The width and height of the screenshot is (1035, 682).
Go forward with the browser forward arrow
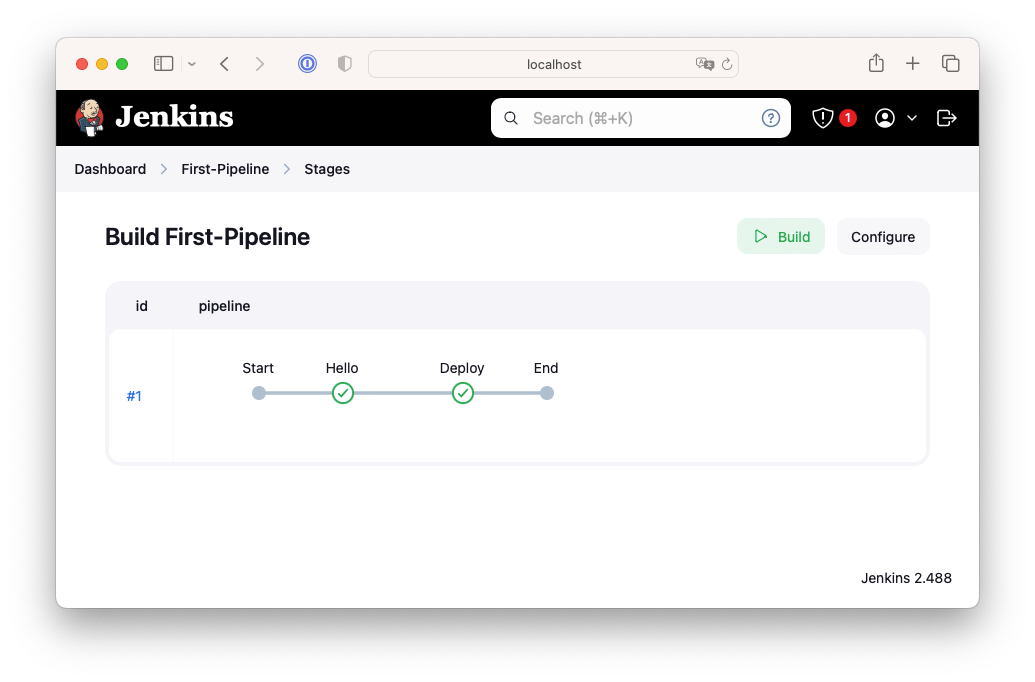tap(259, 63)
